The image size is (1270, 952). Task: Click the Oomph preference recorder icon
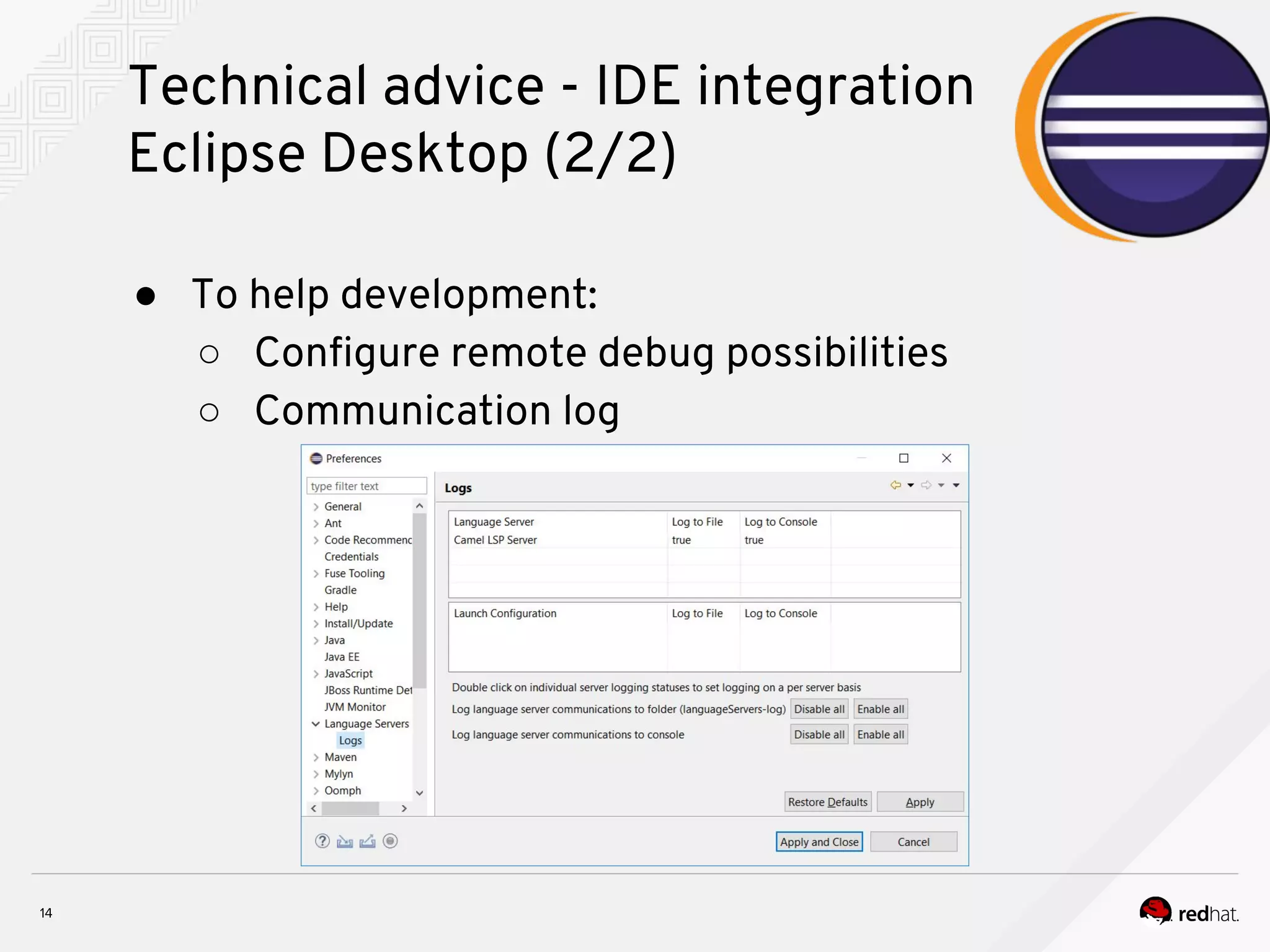390,841
